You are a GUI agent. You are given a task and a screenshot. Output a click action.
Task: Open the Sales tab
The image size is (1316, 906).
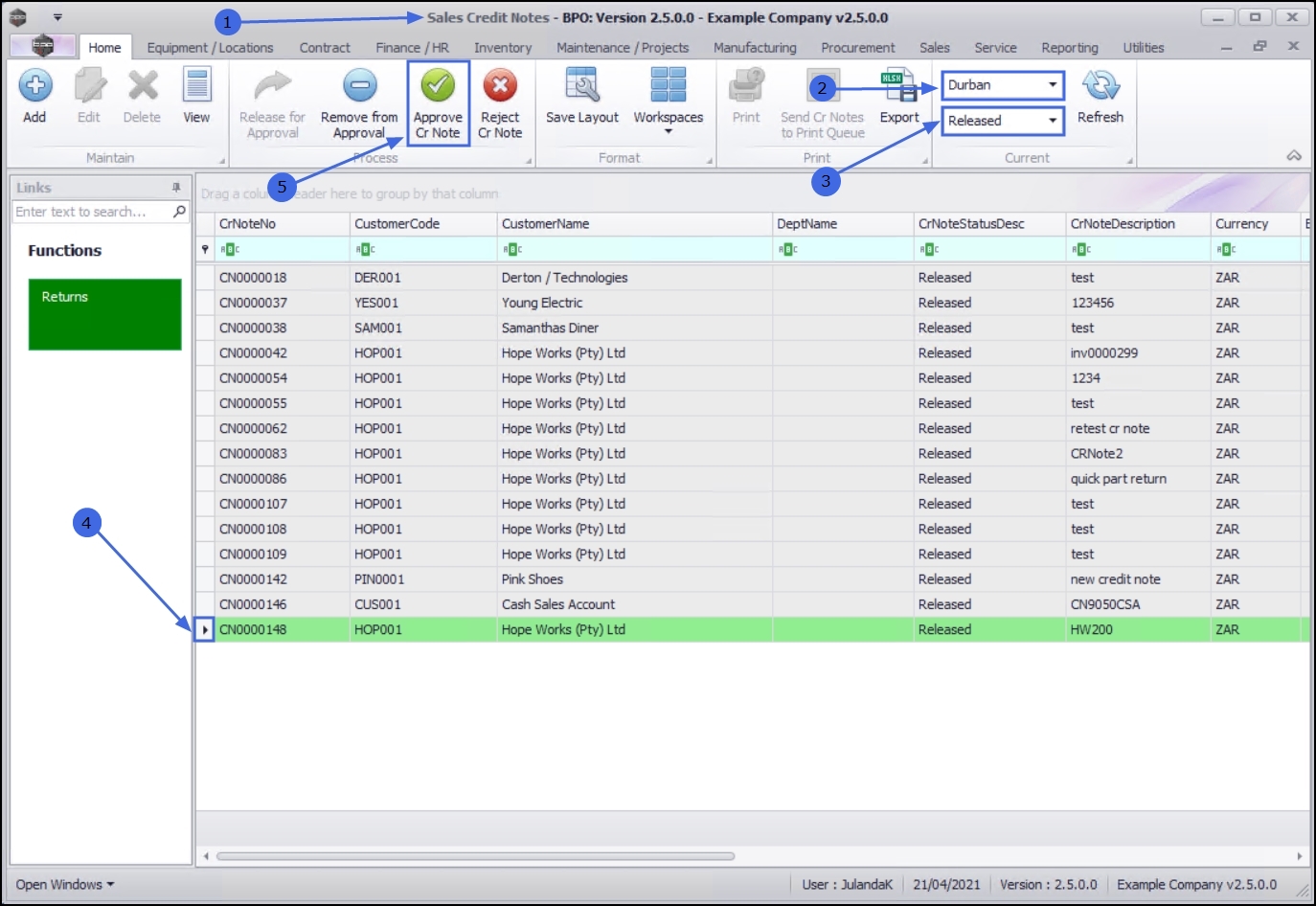click(x=935, y=48)
